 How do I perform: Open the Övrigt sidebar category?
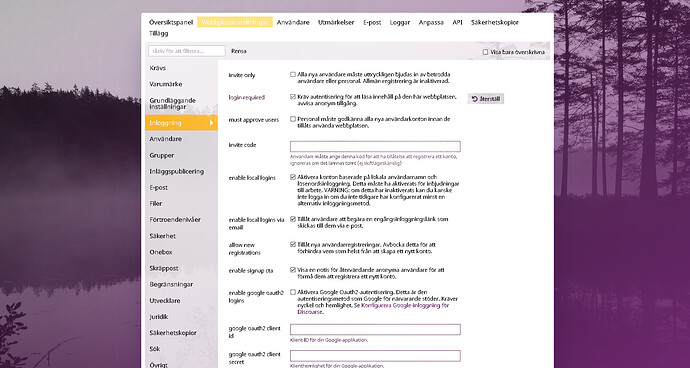click(x=181, y=364)
